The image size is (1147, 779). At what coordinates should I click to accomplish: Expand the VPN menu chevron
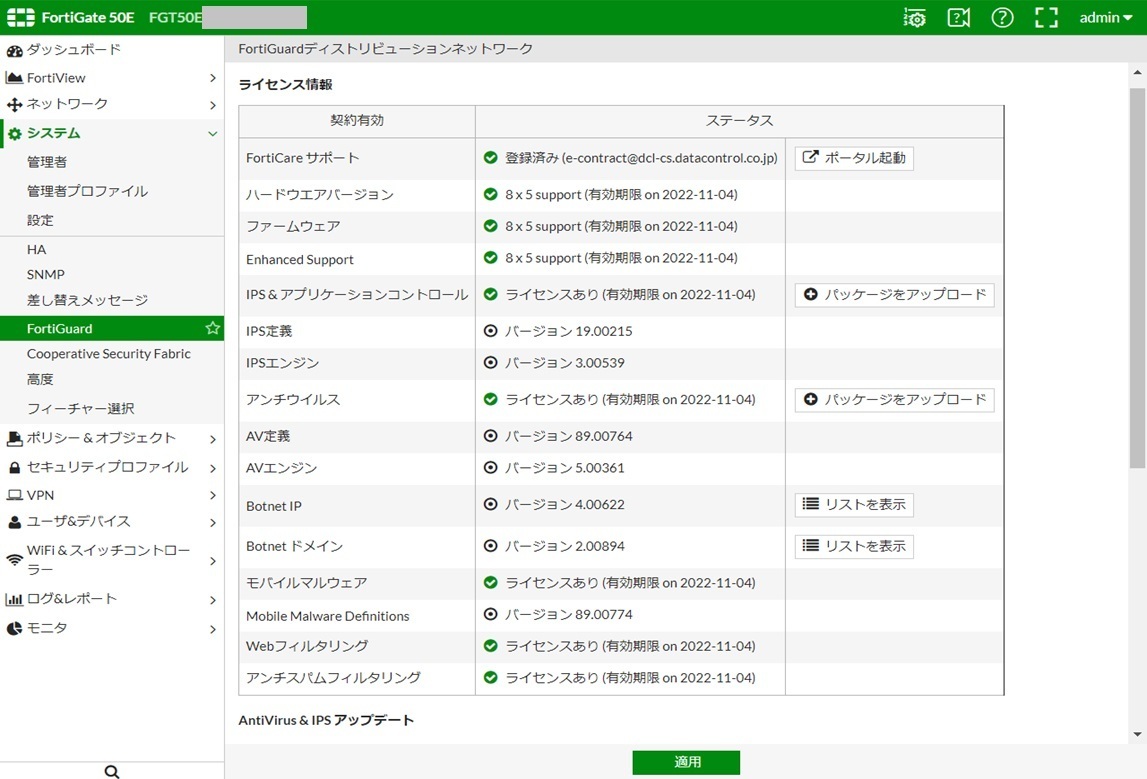click(212, 495)
